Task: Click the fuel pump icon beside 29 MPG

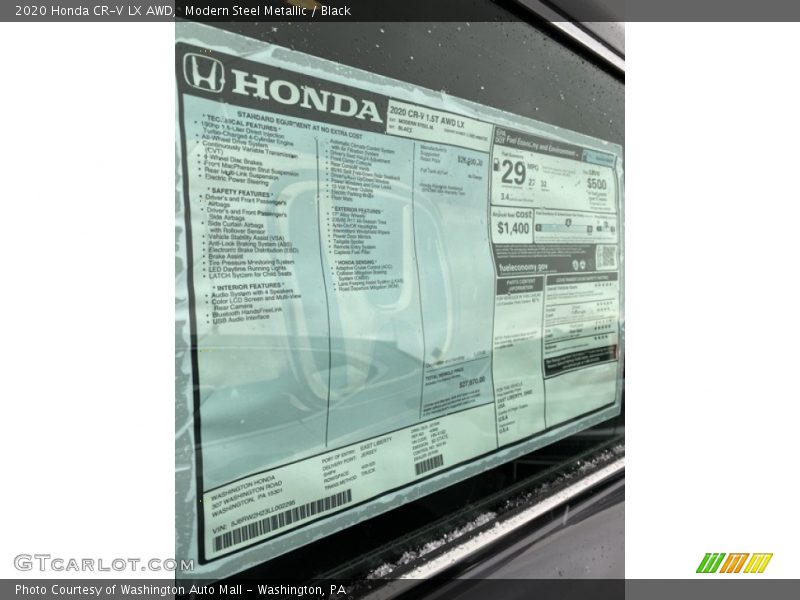Action: (496, 164)
